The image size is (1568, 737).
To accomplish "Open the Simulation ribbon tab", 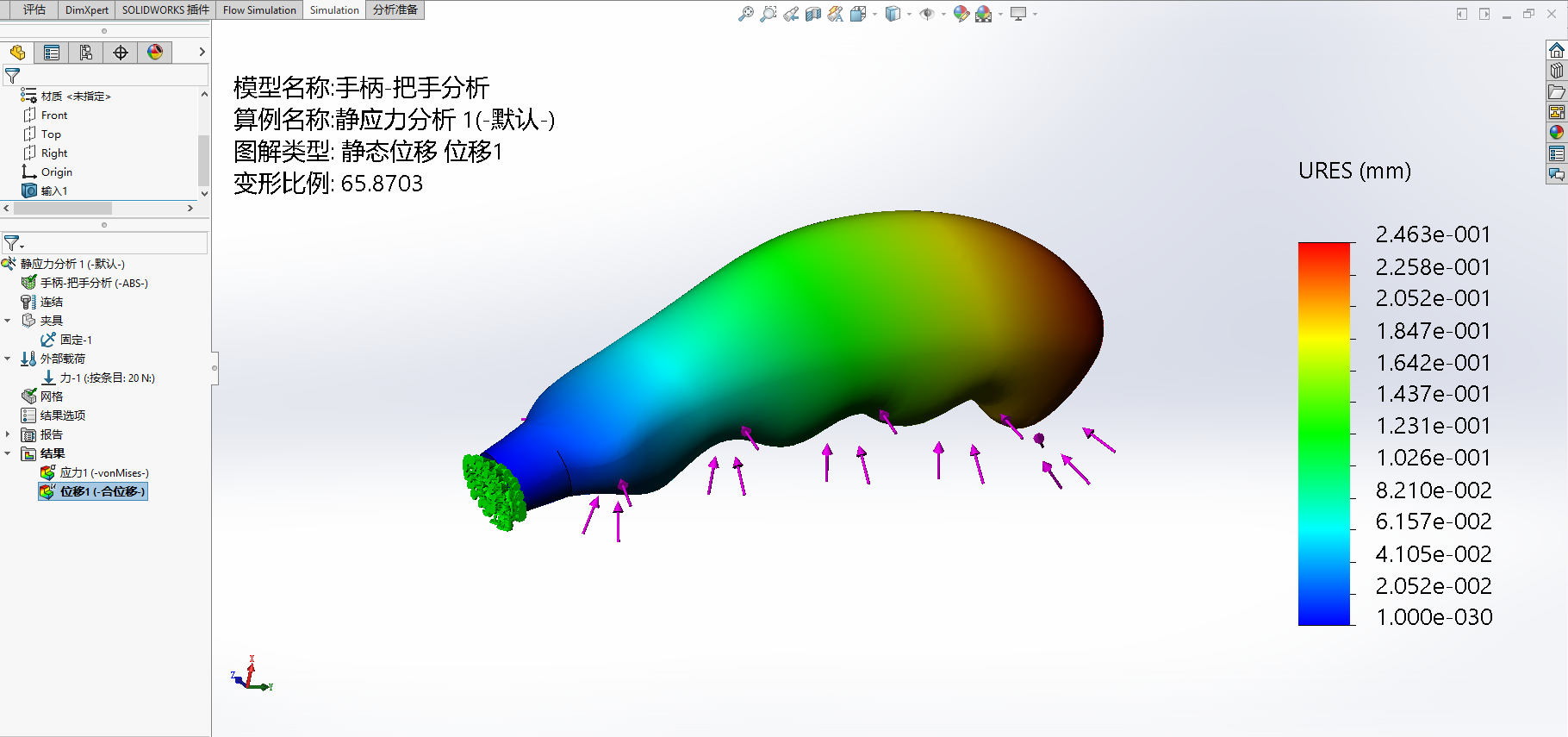I will click(334, 10).
